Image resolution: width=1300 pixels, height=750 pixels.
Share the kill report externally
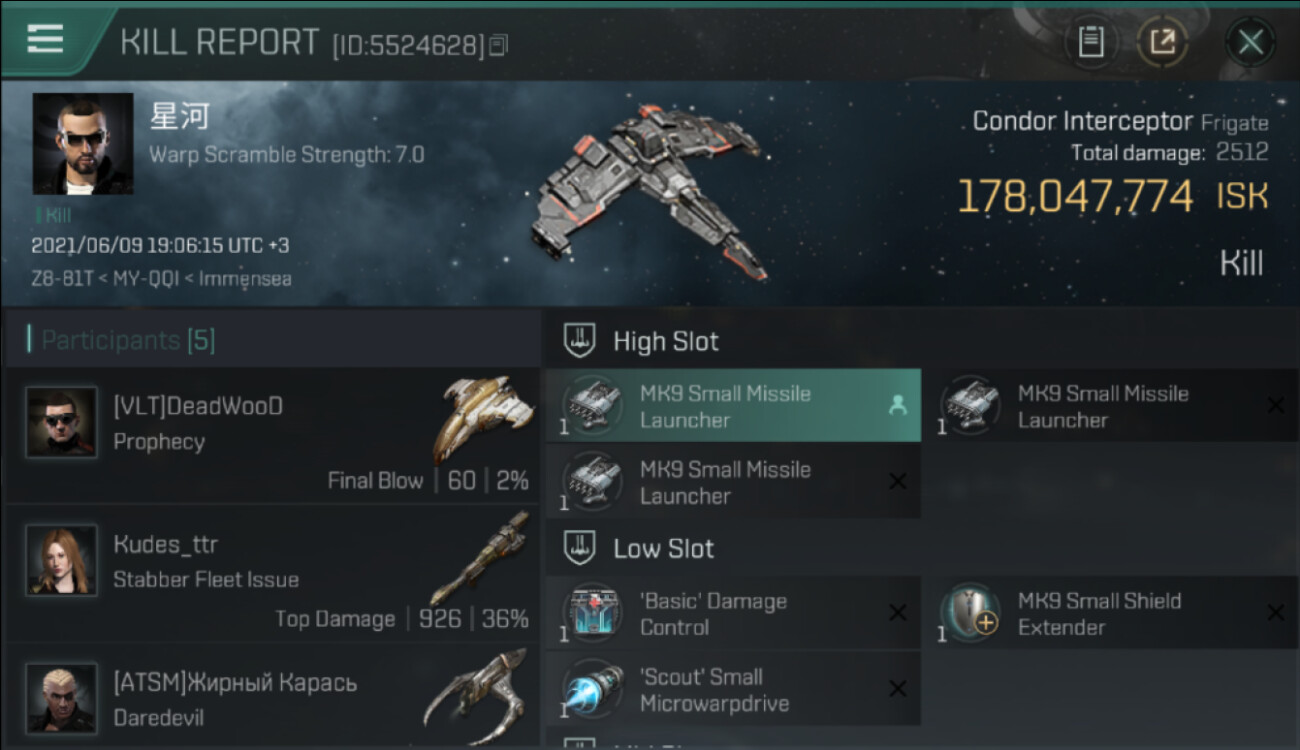1162,42
